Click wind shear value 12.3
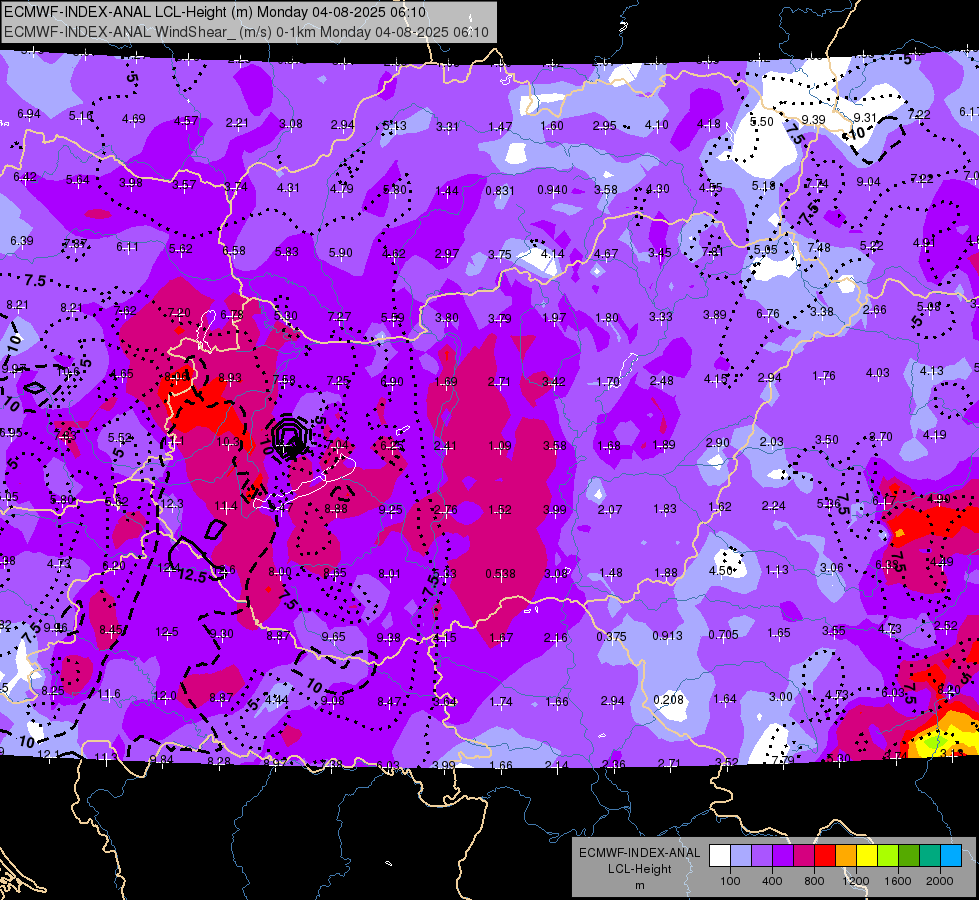979x900 pixels. point(172,503)
